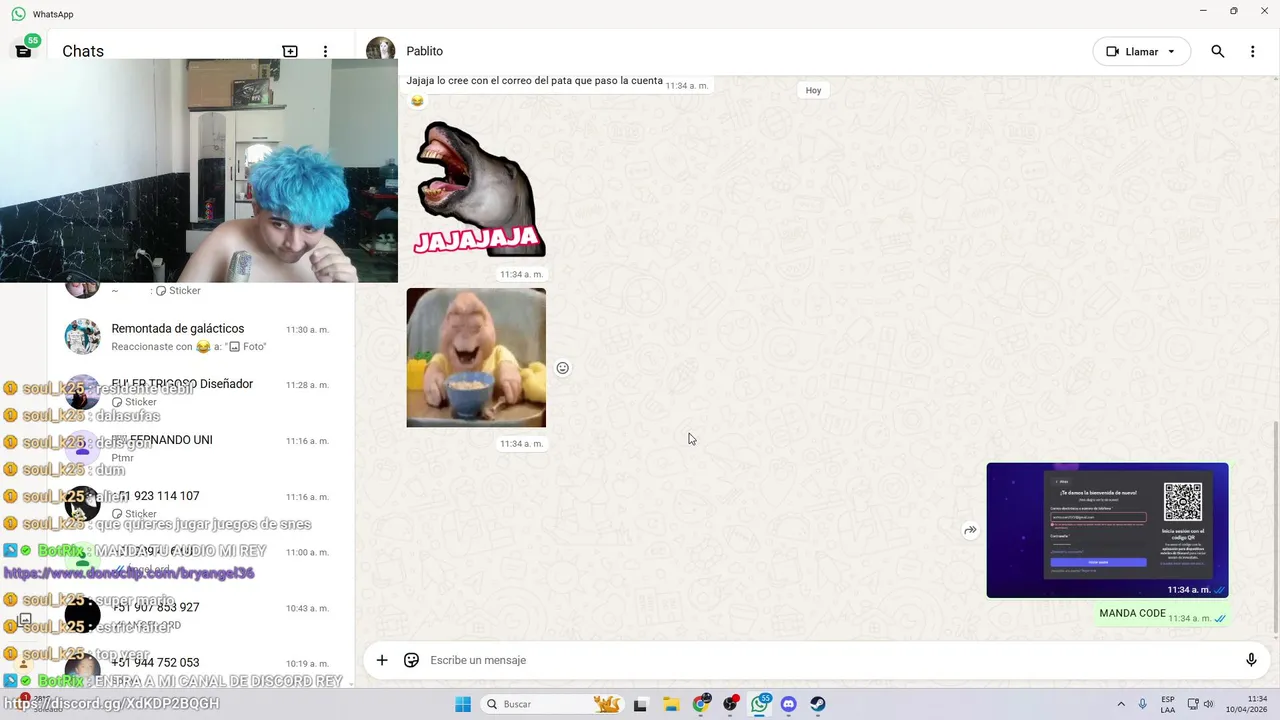Open Discord from taskbar
This screenshot has width=1280, height=720.
(788, 704)
